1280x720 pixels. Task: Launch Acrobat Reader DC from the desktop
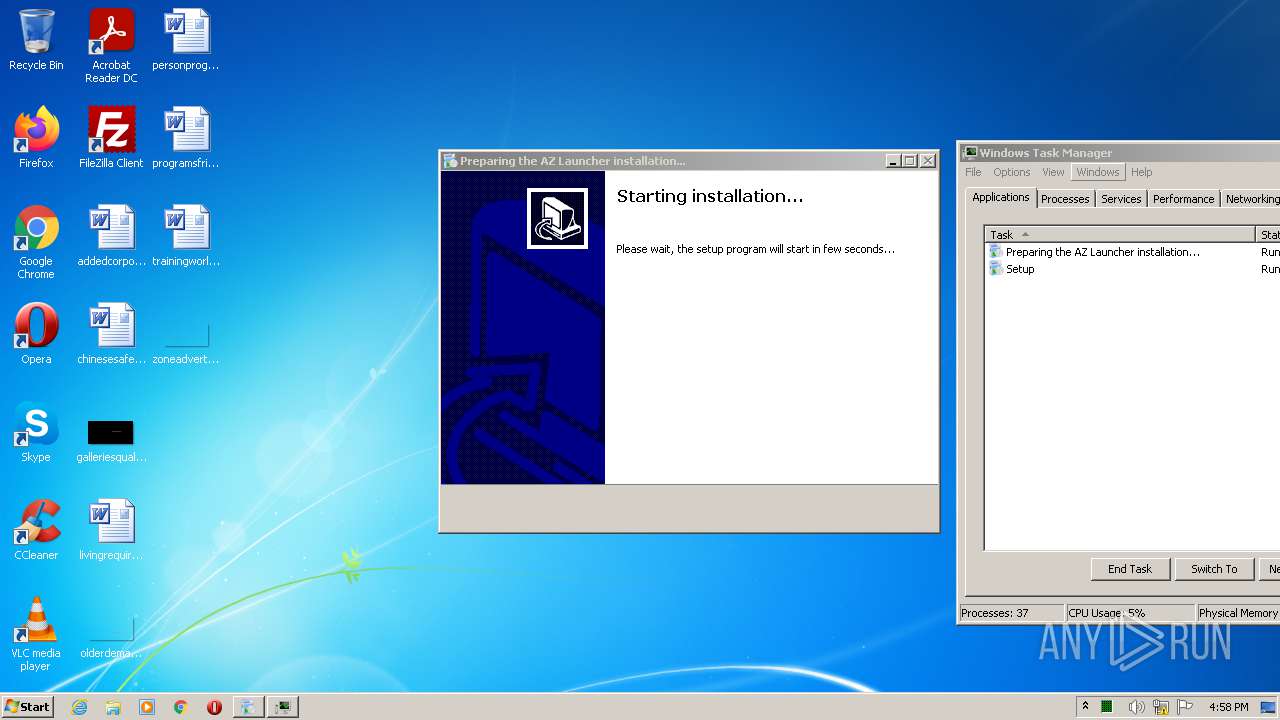click(x=111, y=46)
